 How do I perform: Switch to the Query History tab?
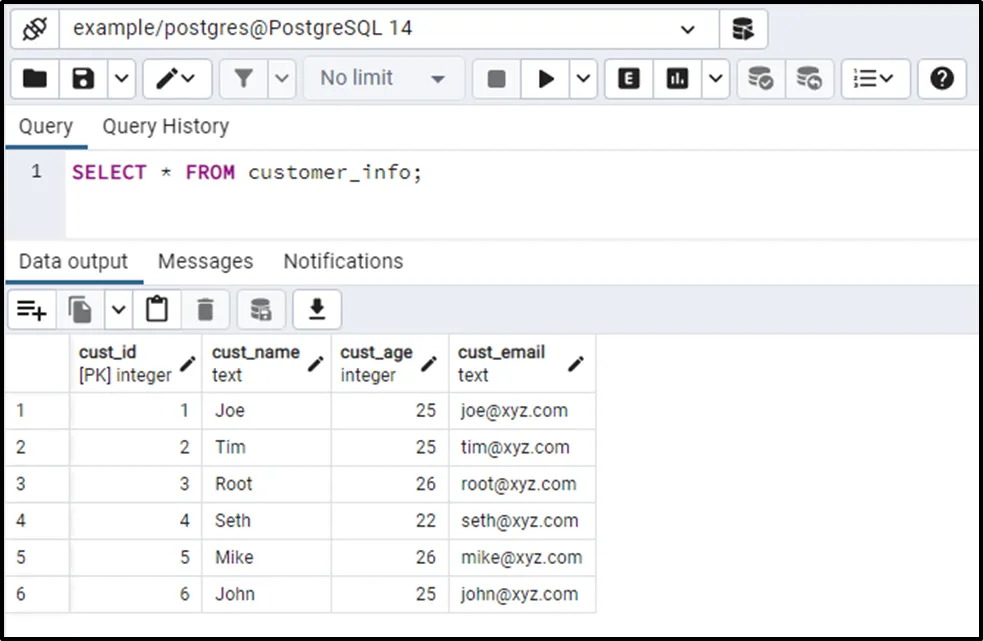(x=165, y=126)
